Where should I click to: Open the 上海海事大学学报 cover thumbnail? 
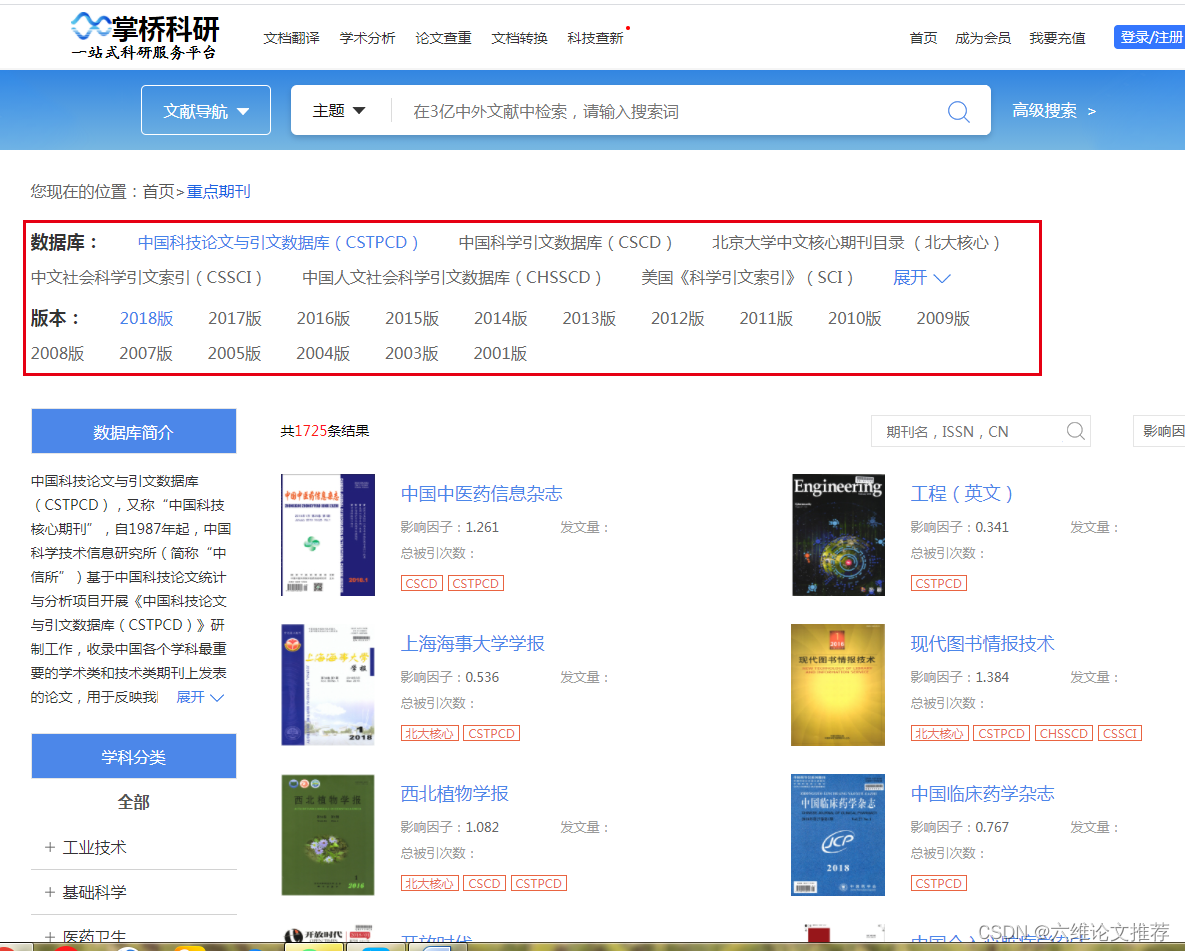click(328, 685)
